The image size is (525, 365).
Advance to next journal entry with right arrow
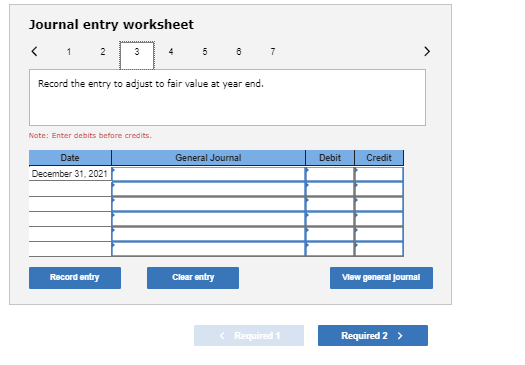tap(427, 51)
